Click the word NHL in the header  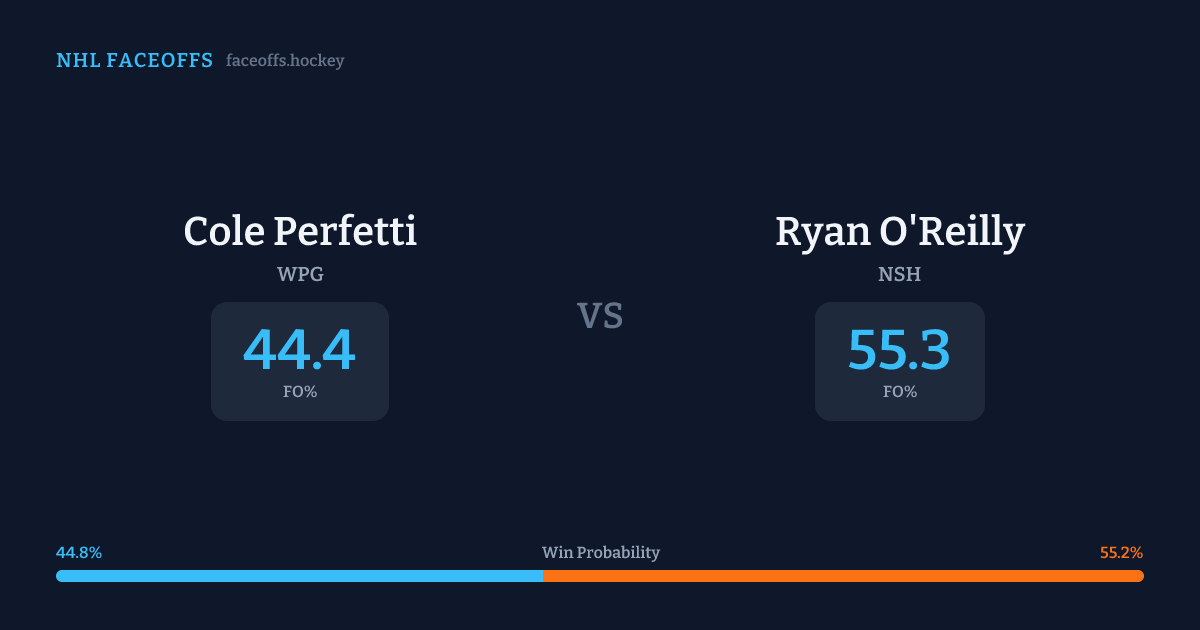pos(77,61)
